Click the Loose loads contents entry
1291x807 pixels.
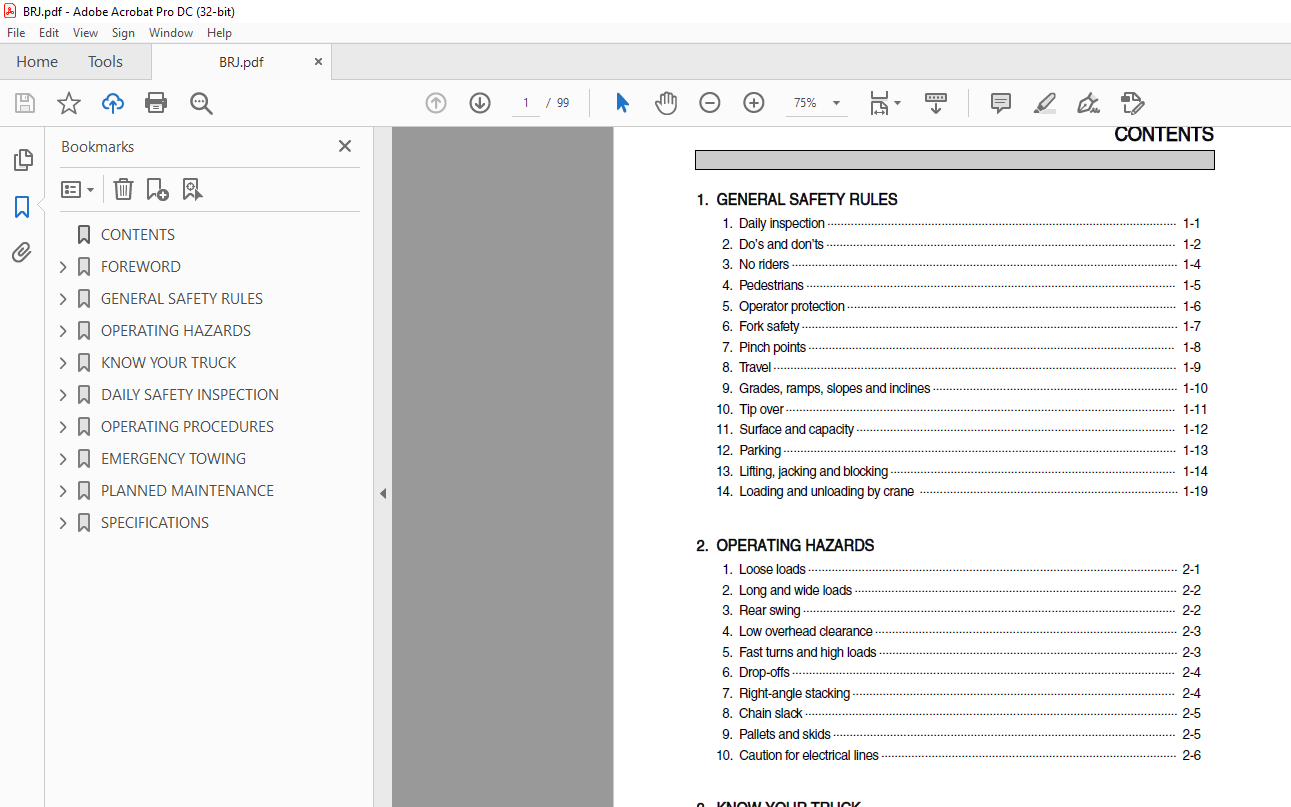[962, 570]
